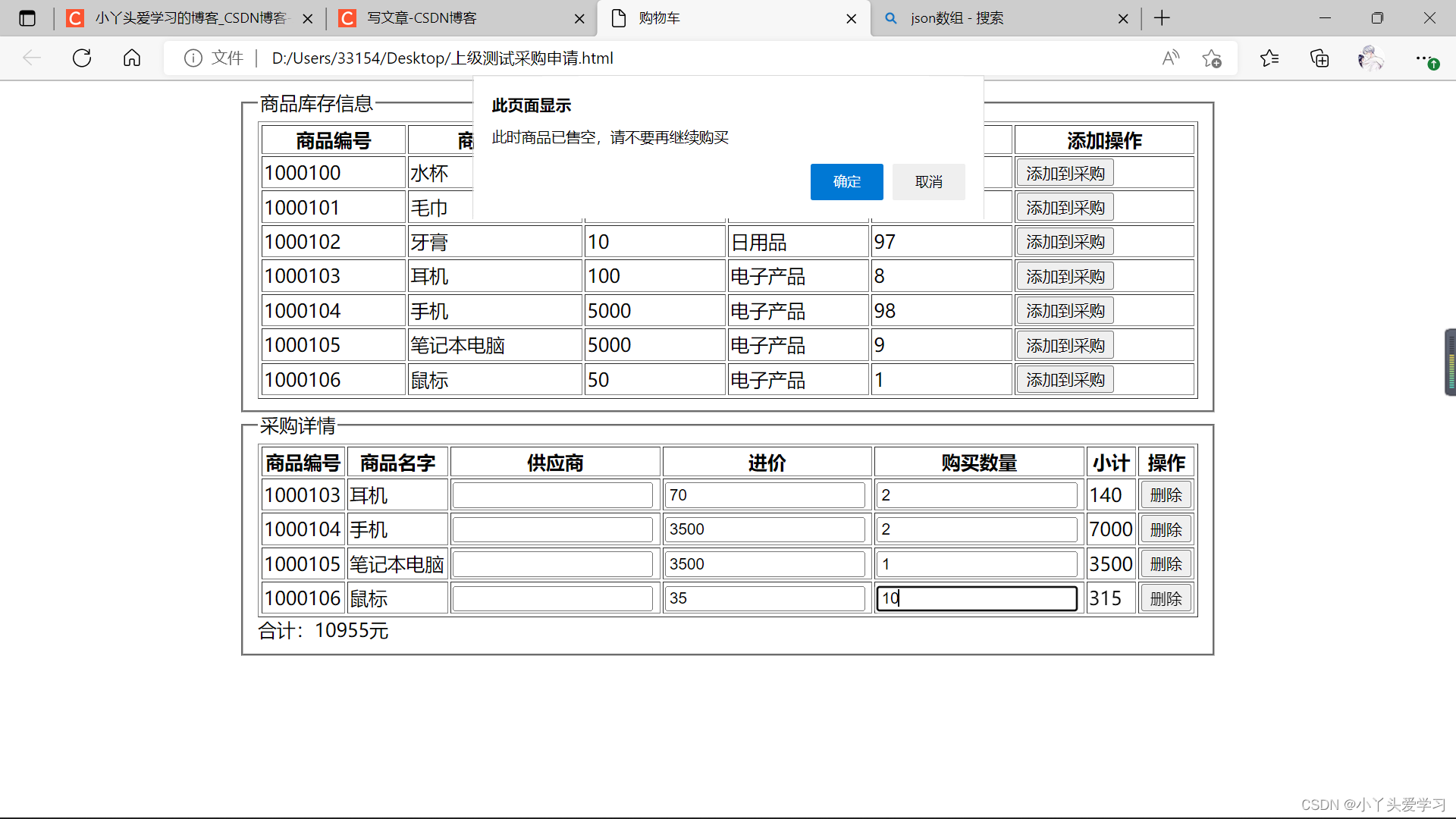Dismiss dialog with 取消 button
The image size is (1456, 819).
click(x=928, y=182)
